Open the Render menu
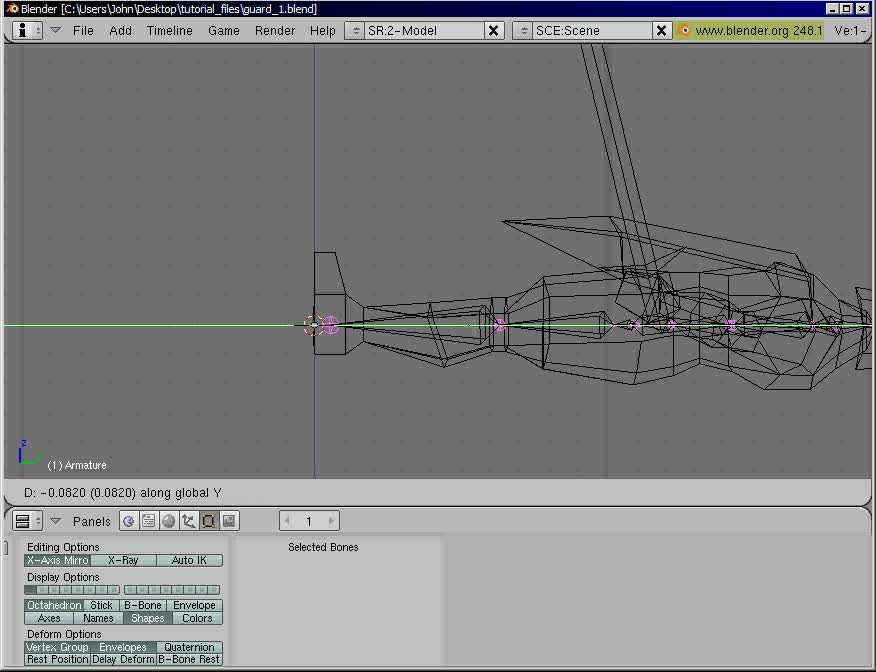 (274, 30)
